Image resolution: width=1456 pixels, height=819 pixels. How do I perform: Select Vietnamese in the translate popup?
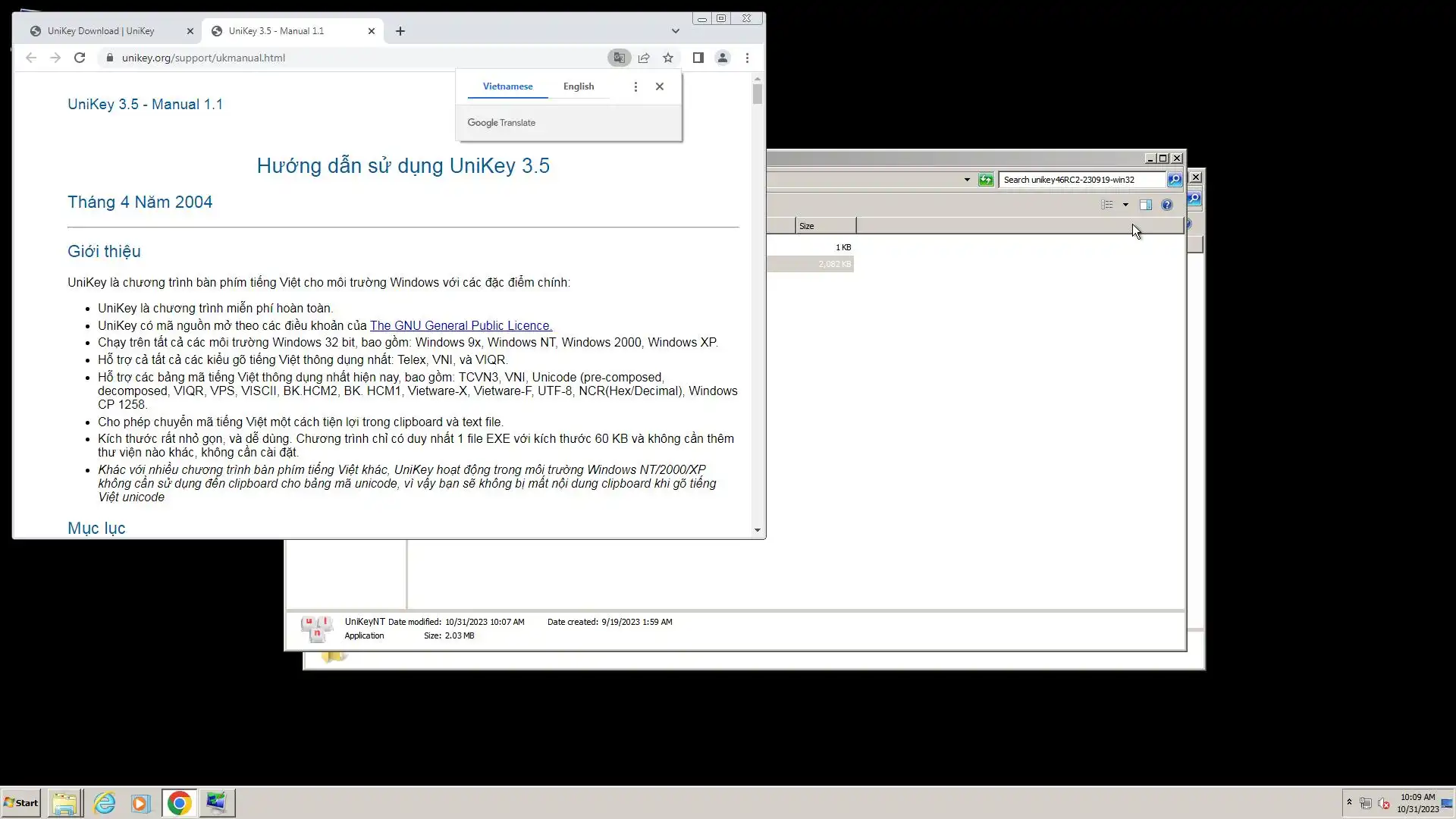coord(507,86)
